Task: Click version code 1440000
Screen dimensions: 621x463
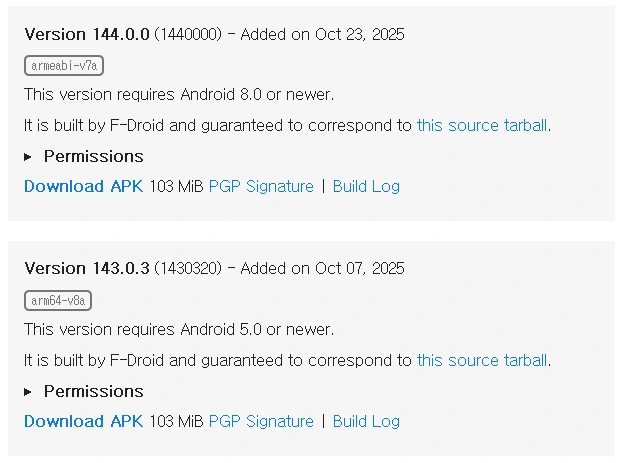Action: tap(188, 35)
